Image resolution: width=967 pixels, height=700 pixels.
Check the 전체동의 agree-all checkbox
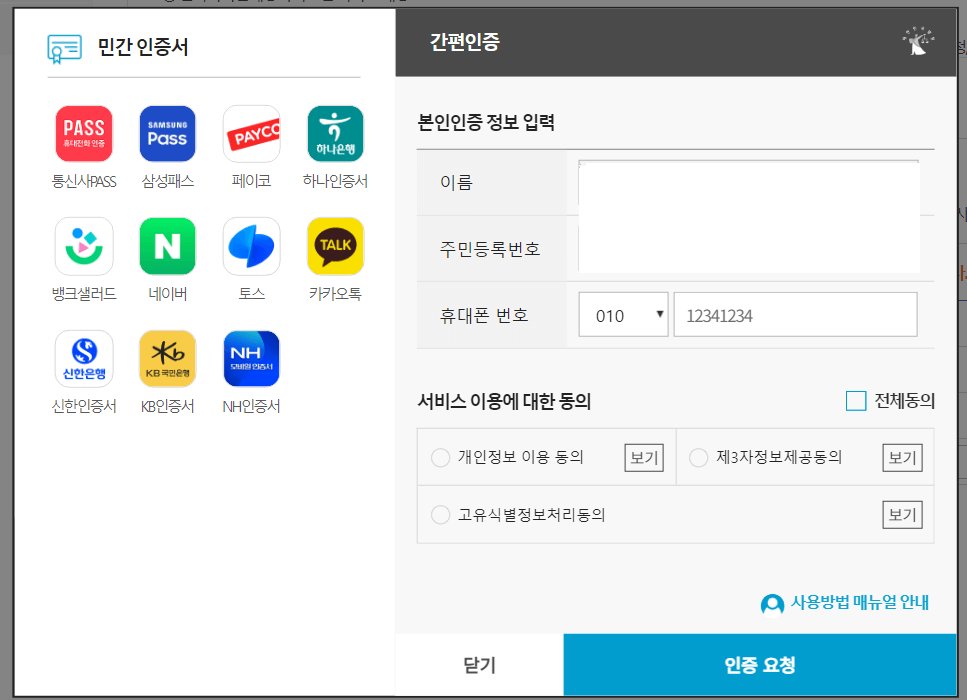coord(856,401)
